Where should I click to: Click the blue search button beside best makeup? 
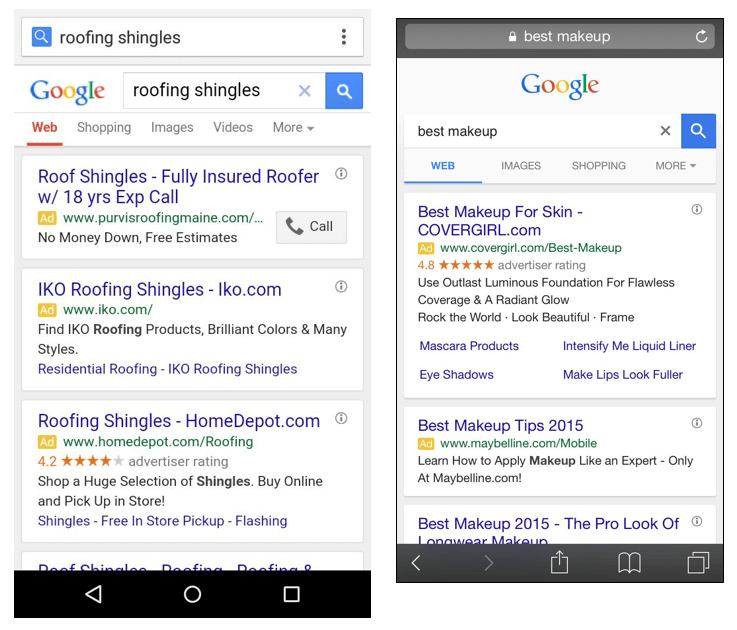coord(698,131)
